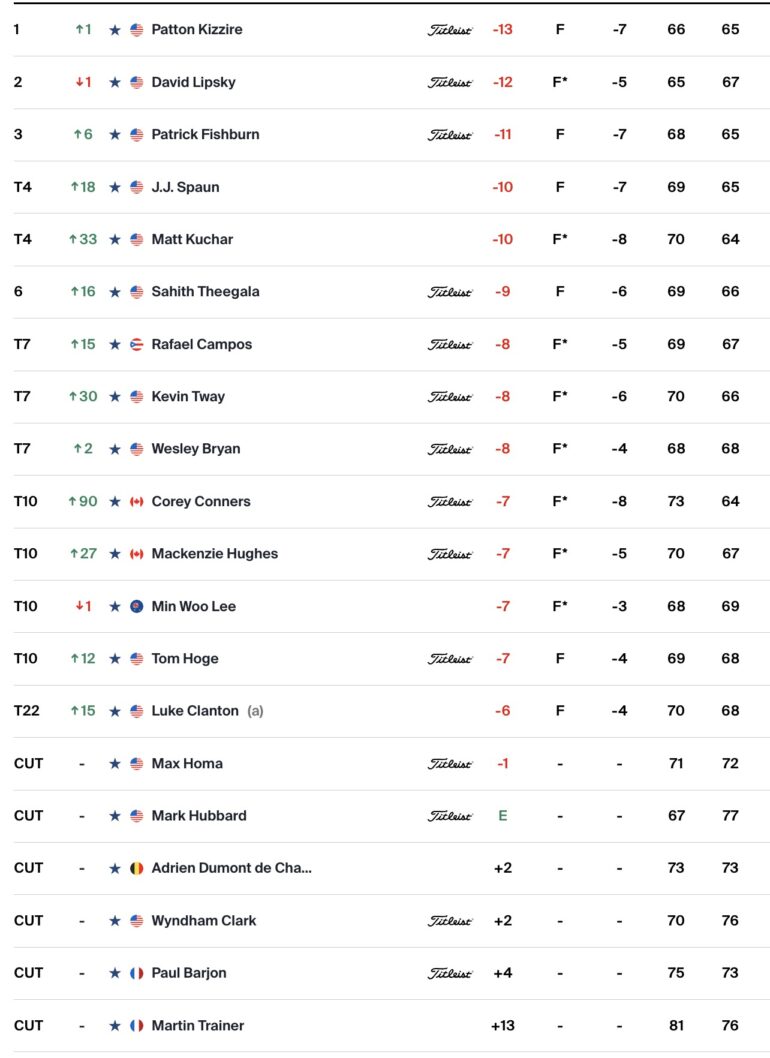
Task: Click Wyndham Clark total score +2
Action: point(503,920)
